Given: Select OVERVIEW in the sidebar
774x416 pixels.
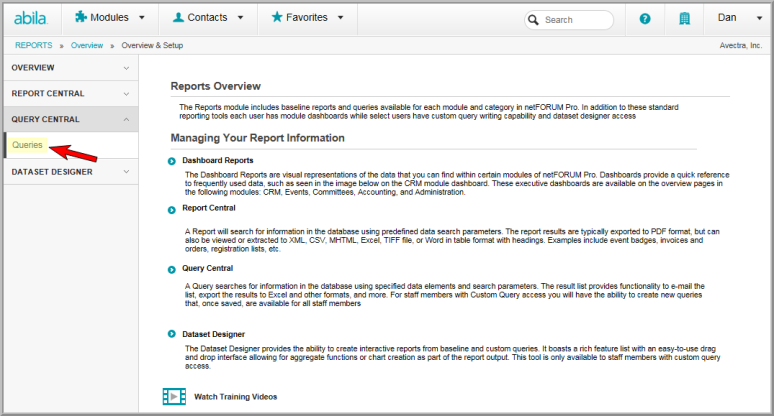Looking at the screenshot, I should pyautogui.click(x=71, y=68).
